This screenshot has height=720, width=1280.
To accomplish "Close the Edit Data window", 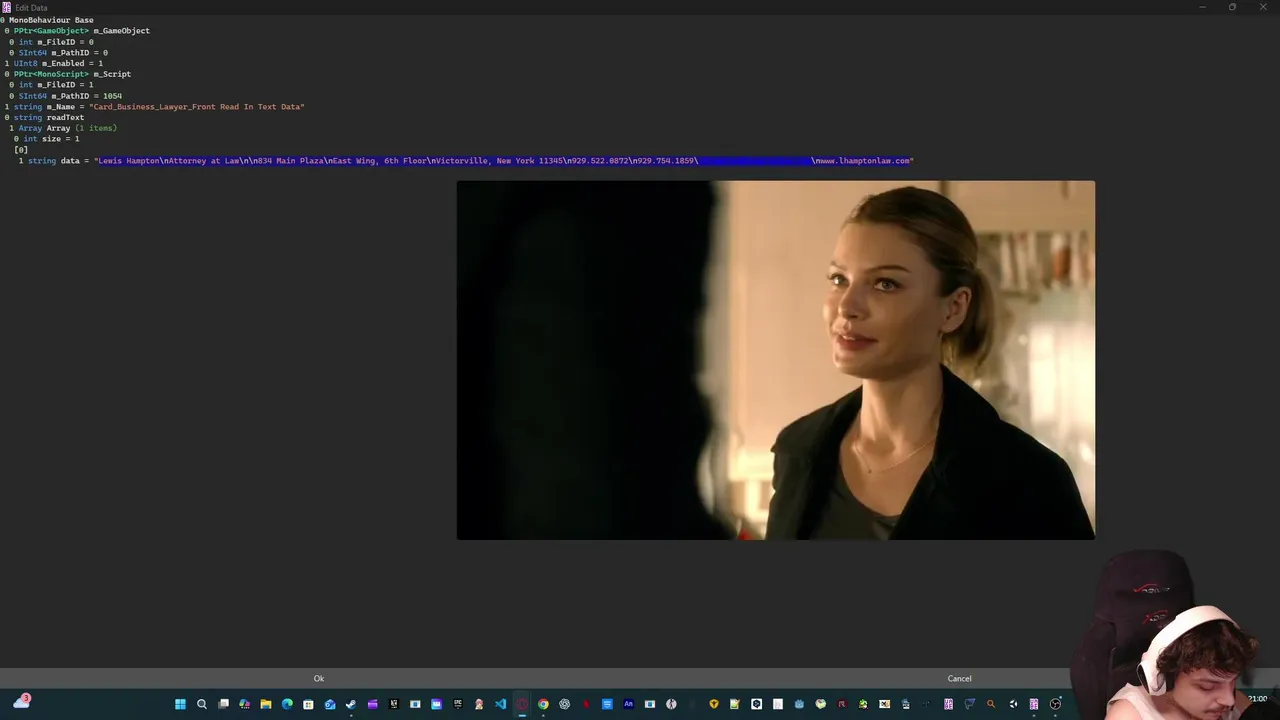I will click(1263, 7).
